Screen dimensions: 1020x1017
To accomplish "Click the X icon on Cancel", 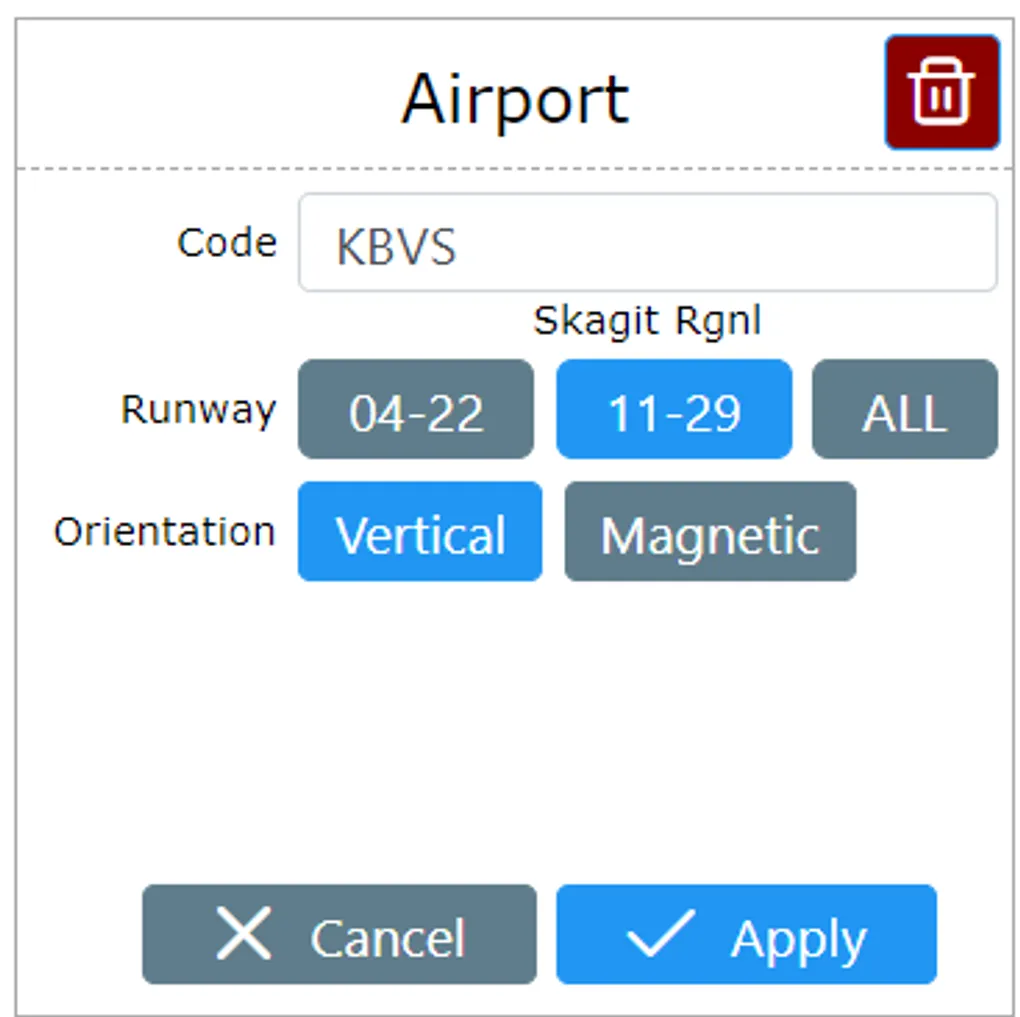I will (x=244, y=935).
